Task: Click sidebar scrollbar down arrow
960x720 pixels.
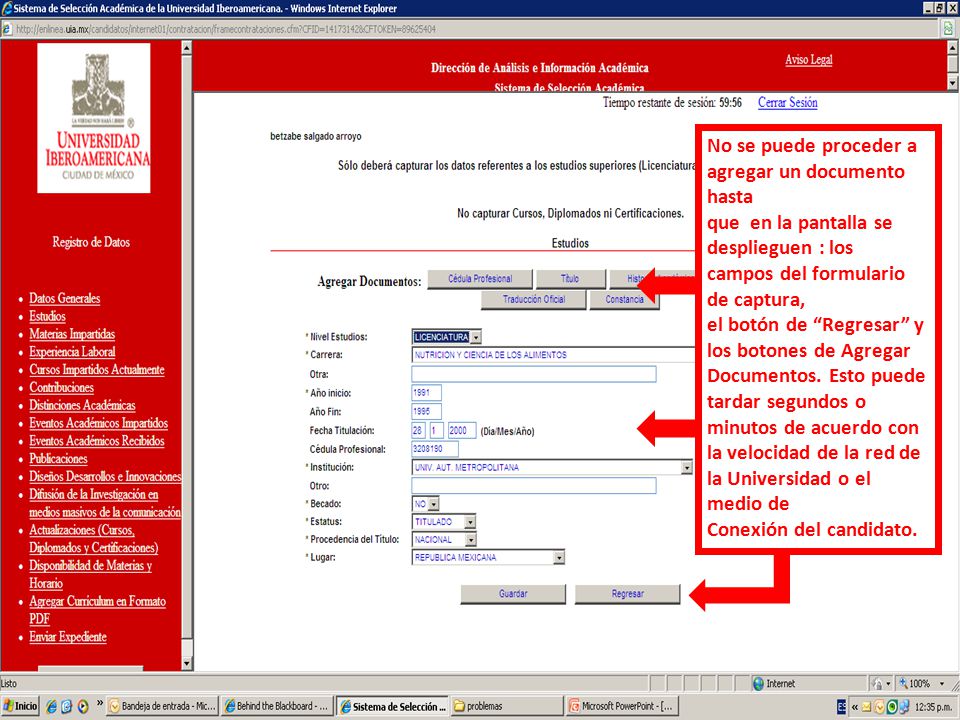Action: coord(187,663)
